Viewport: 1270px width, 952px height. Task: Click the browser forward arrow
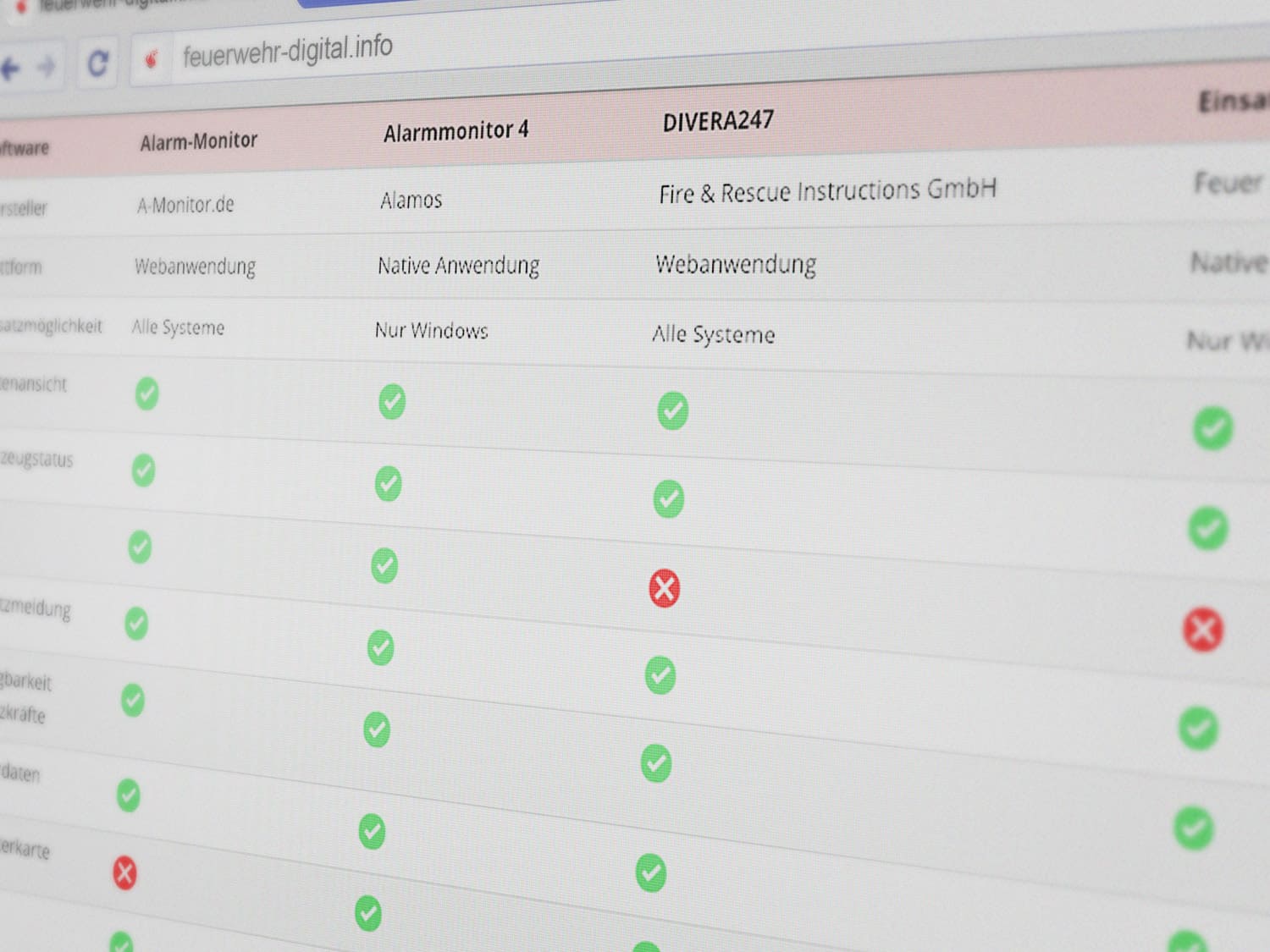[x=47, y=66]
